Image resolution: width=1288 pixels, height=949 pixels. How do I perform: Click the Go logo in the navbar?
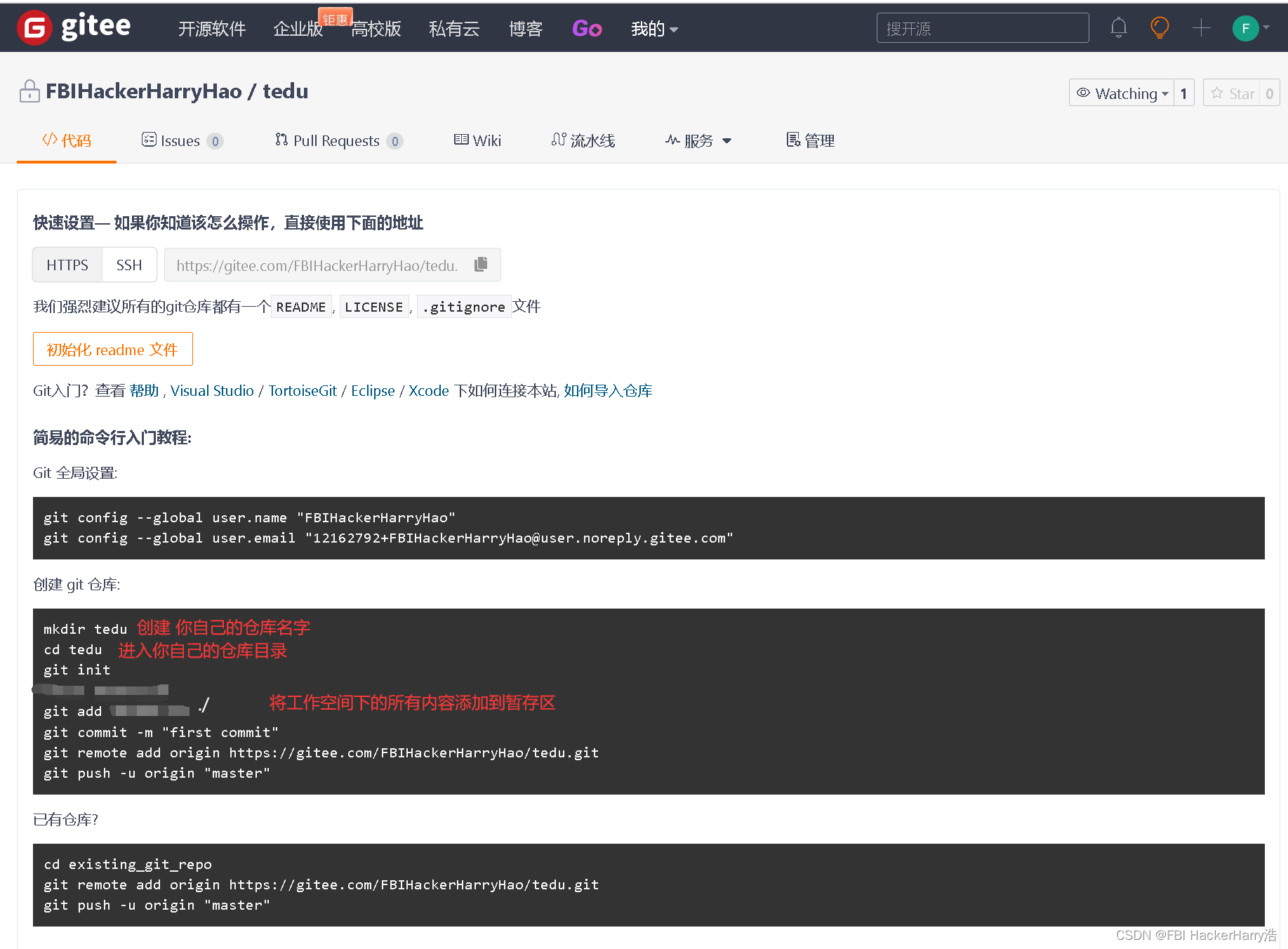coord(587,28)
